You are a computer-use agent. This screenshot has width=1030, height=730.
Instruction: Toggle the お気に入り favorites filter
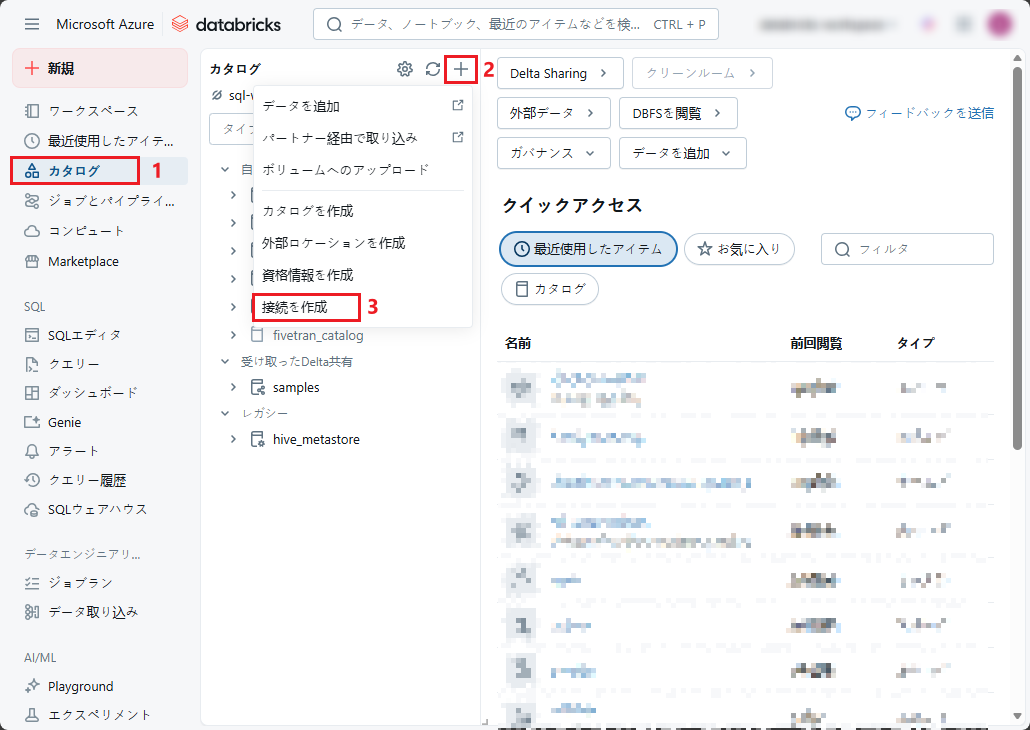(739, 249)
